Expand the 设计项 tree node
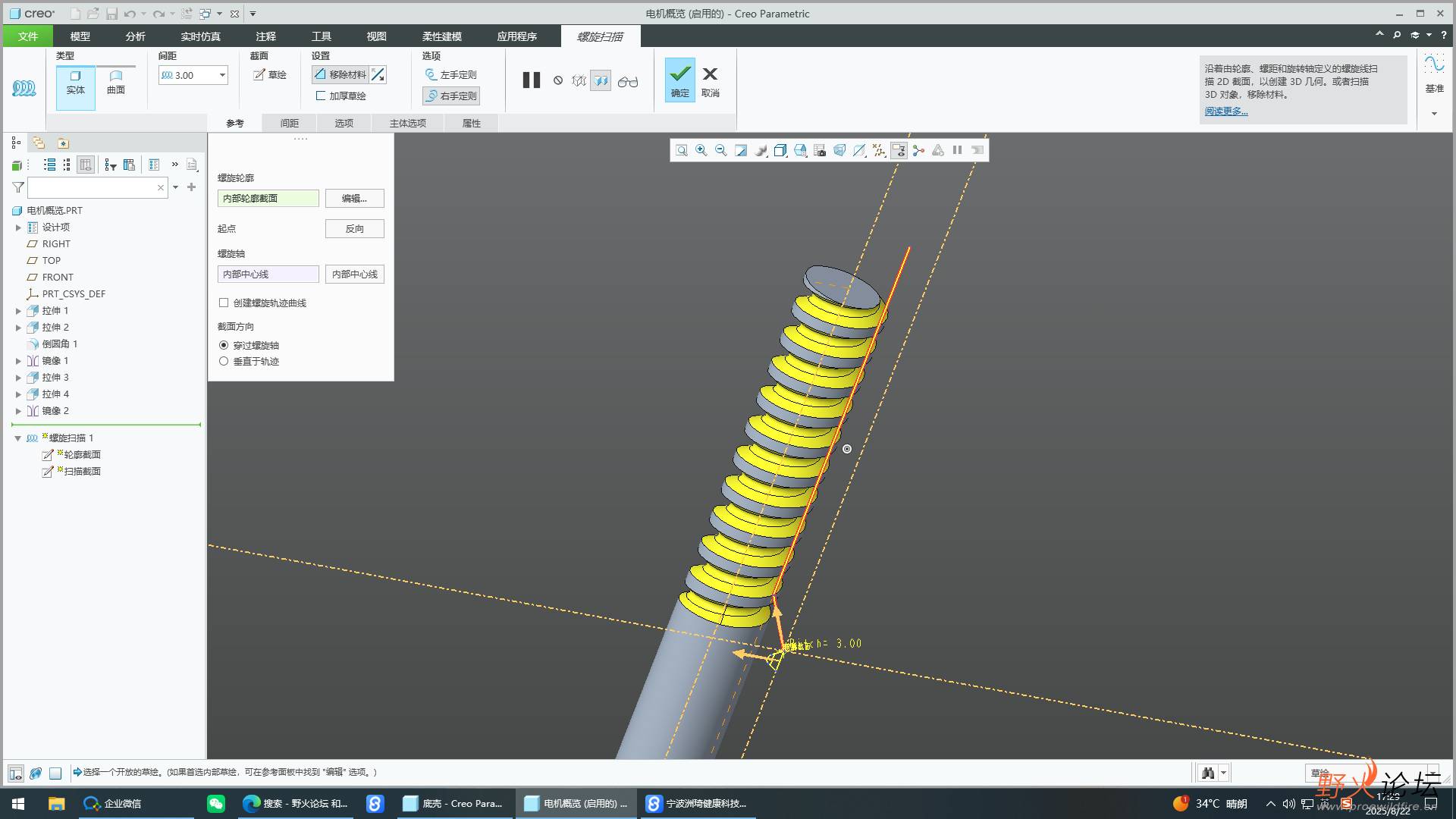Image resolution: width=1456 pixels, height=819 pixels. tap(18, 227)
